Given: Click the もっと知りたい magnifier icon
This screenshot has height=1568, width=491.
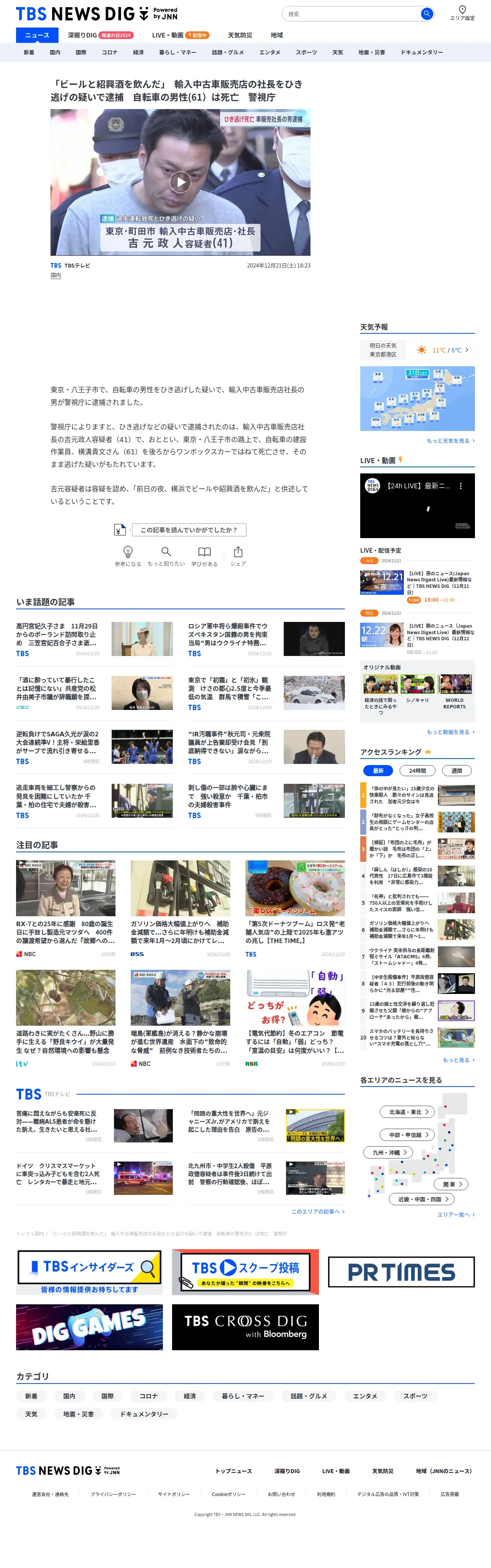Looking at the screenshot, I should pyautogui.click(x=166, y=551).
